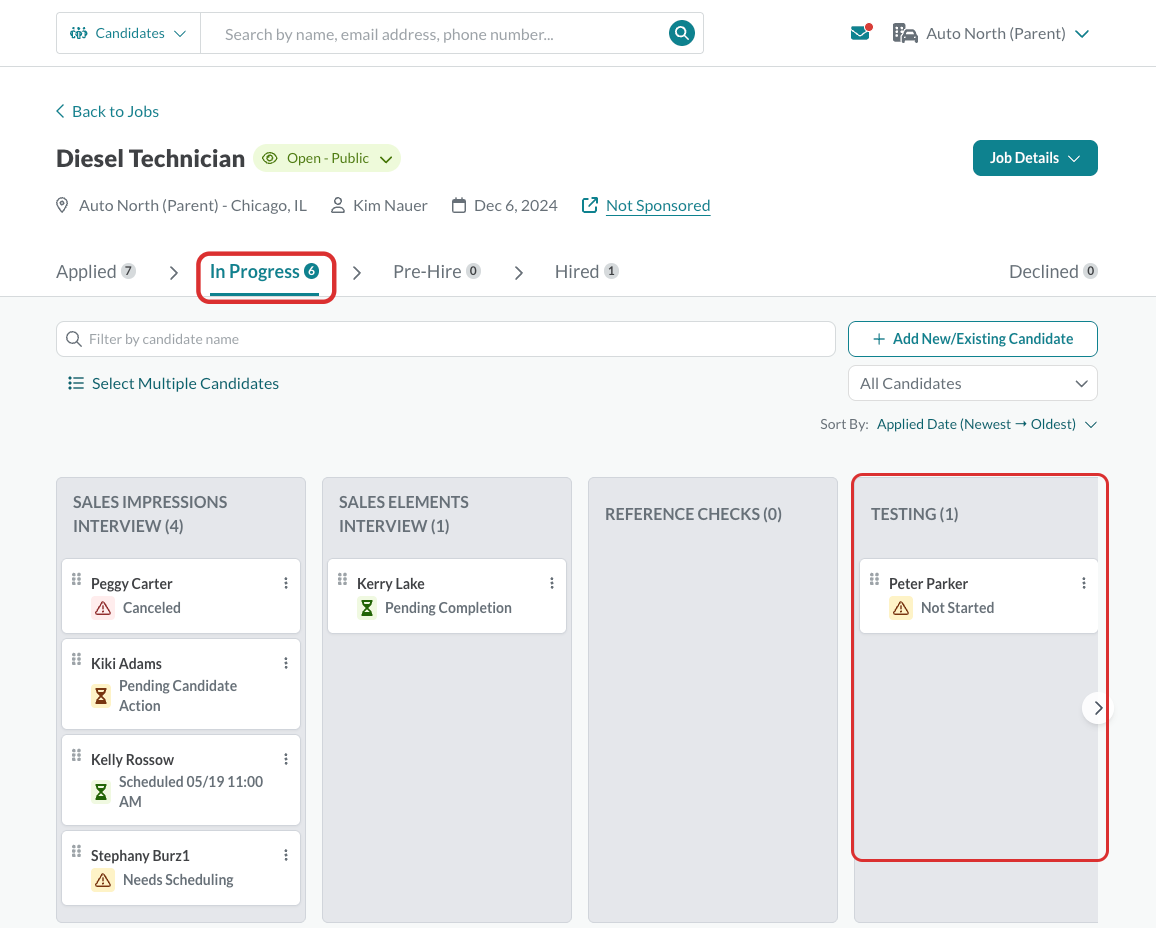
Task: Click the Stephany Burz1 name
Action: click(x=140, y=856)
